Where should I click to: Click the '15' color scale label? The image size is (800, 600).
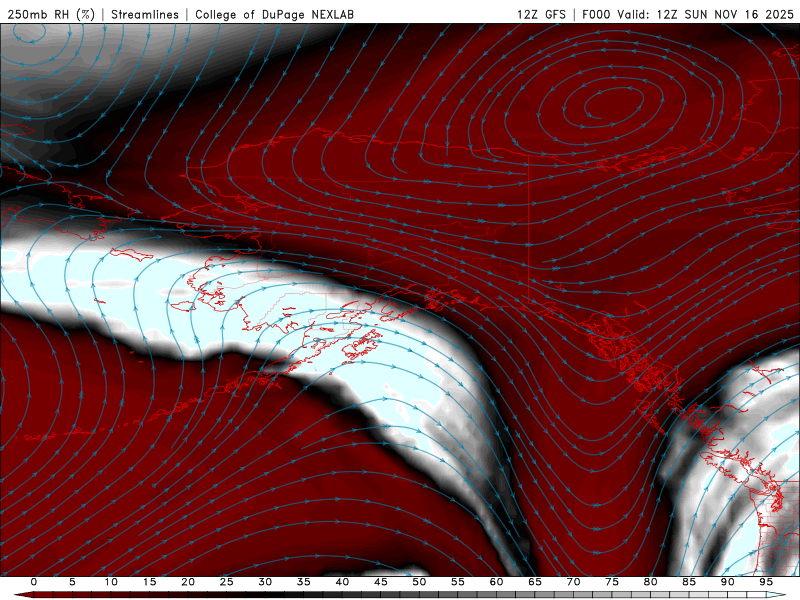149,582
